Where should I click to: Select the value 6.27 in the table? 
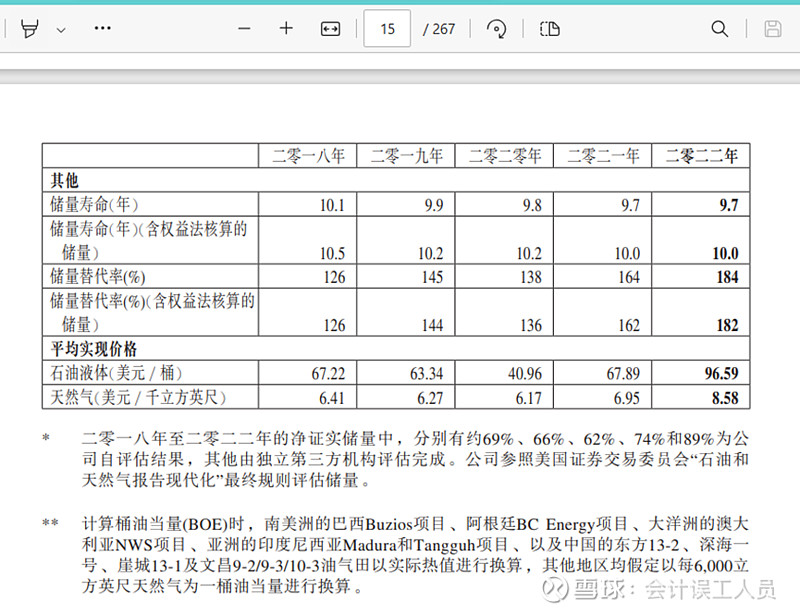[x=430, y=398]
